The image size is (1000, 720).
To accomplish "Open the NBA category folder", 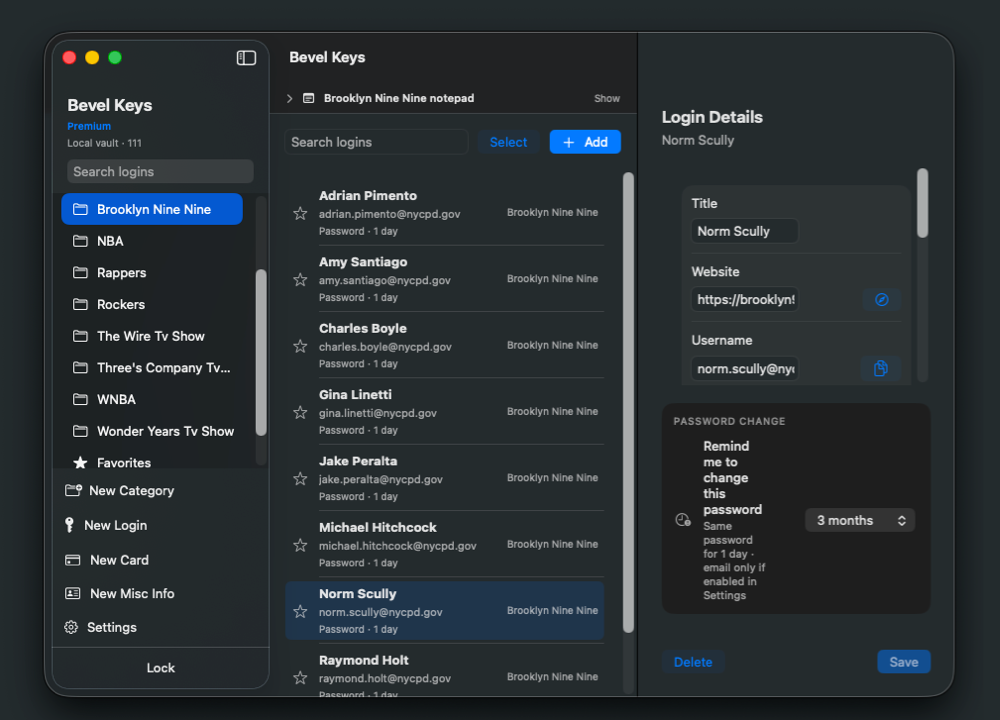I will click(152, 241).
